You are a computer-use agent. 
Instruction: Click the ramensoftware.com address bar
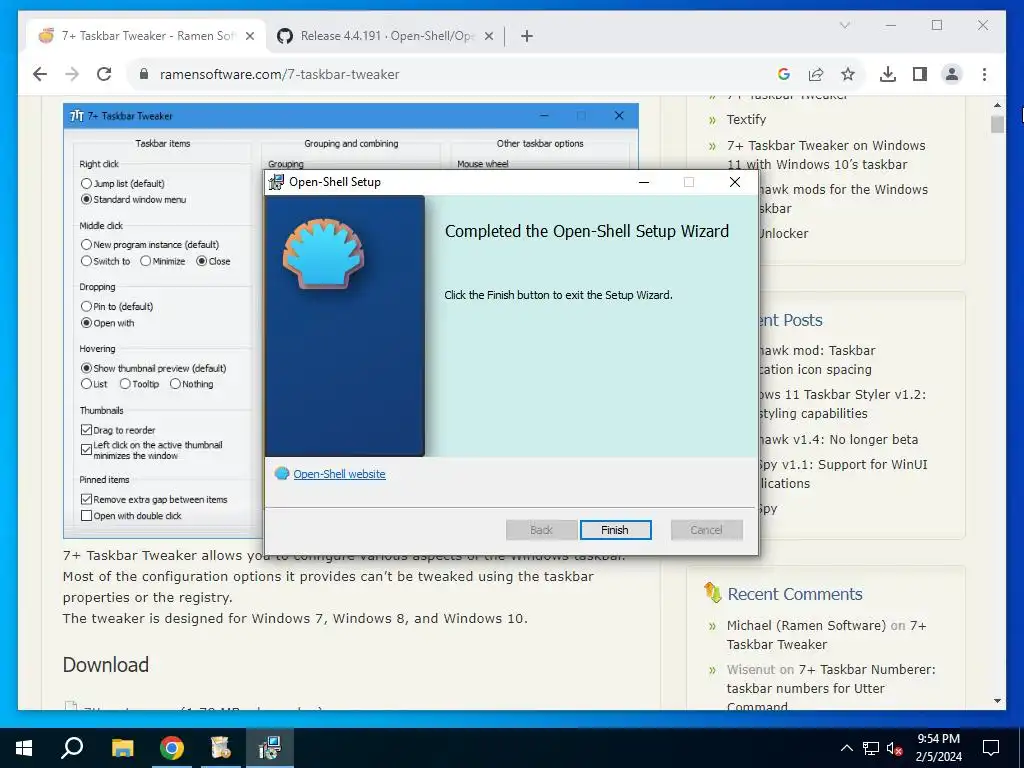pos(457,74)
